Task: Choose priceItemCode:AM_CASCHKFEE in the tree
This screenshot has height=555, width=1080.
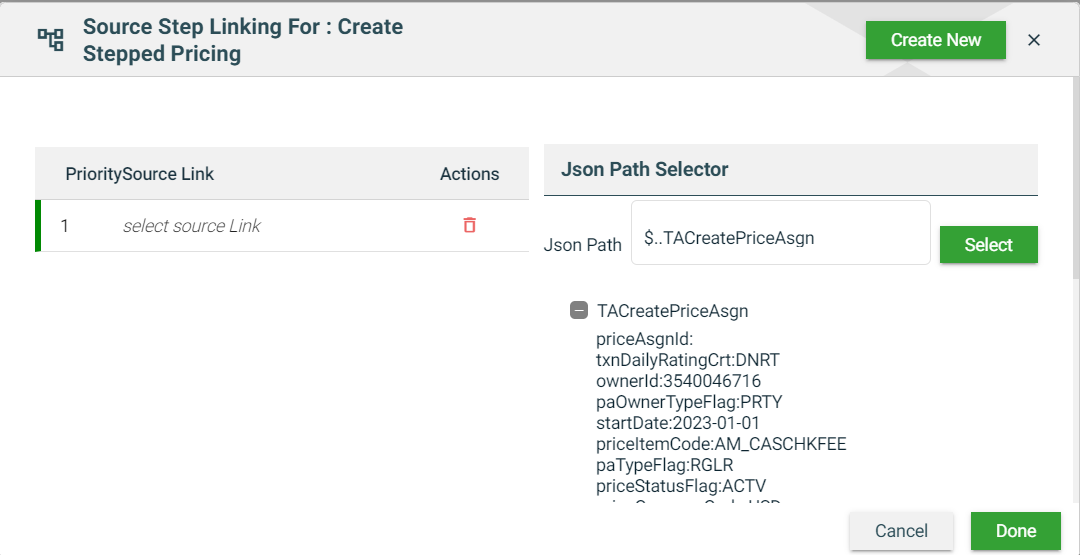Action: click(x=721, y=444)
